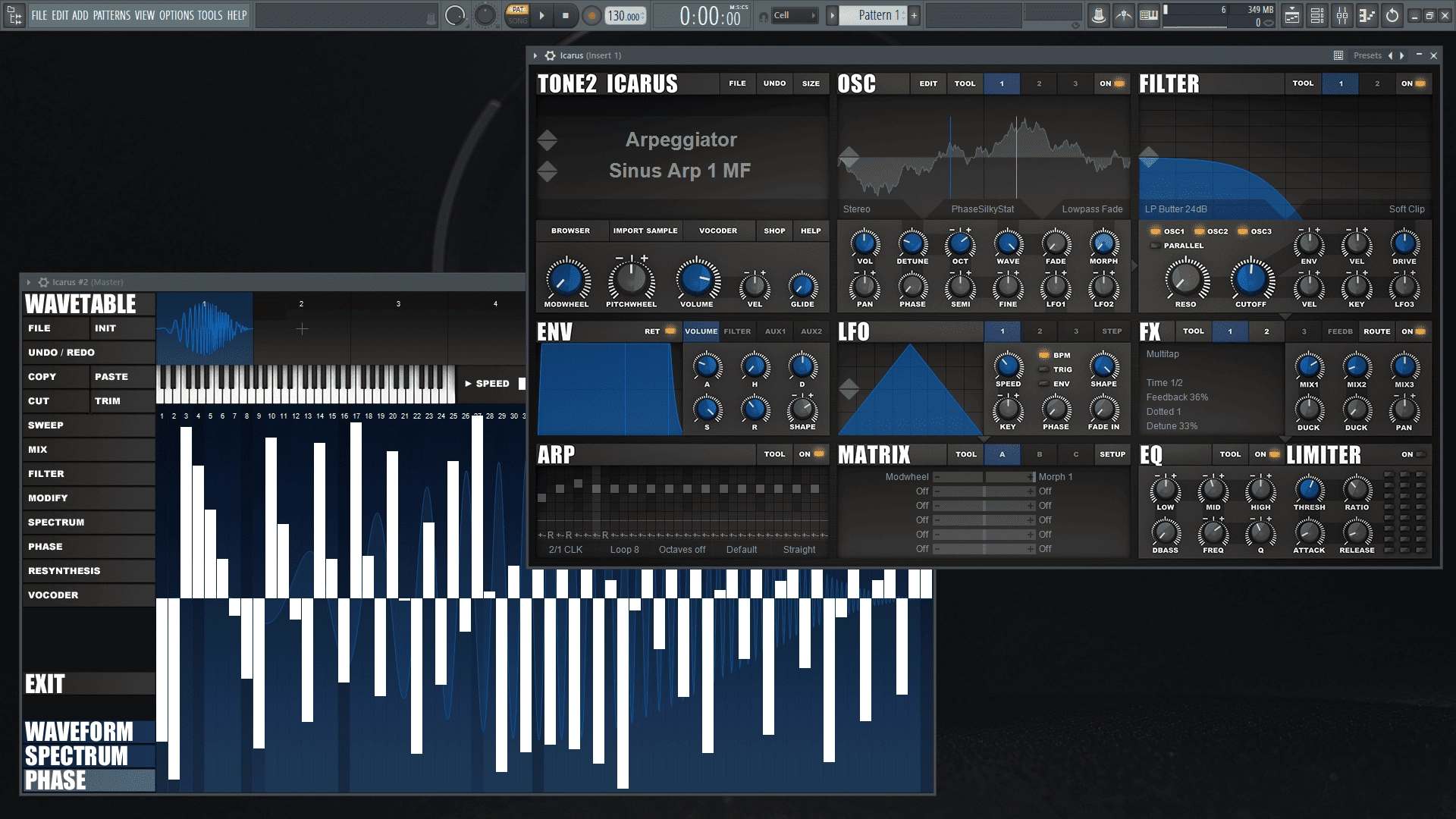Step patch with lower diamond arrow near Sinus Arp
The height and width of the screenshot is (819, 1456).
548,171
